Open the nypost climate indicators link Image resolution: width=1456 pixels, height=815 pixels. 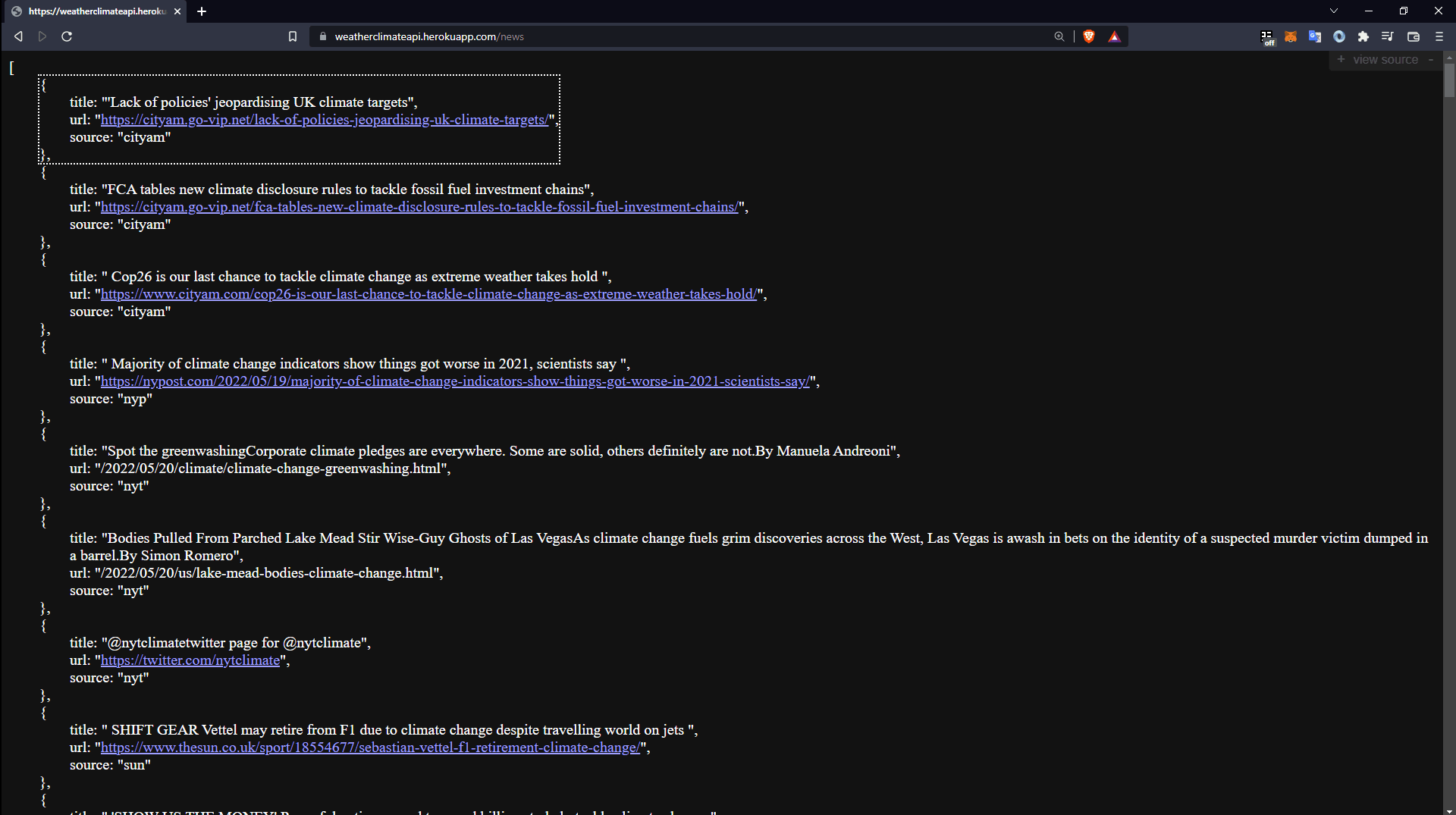pos(455,381)
